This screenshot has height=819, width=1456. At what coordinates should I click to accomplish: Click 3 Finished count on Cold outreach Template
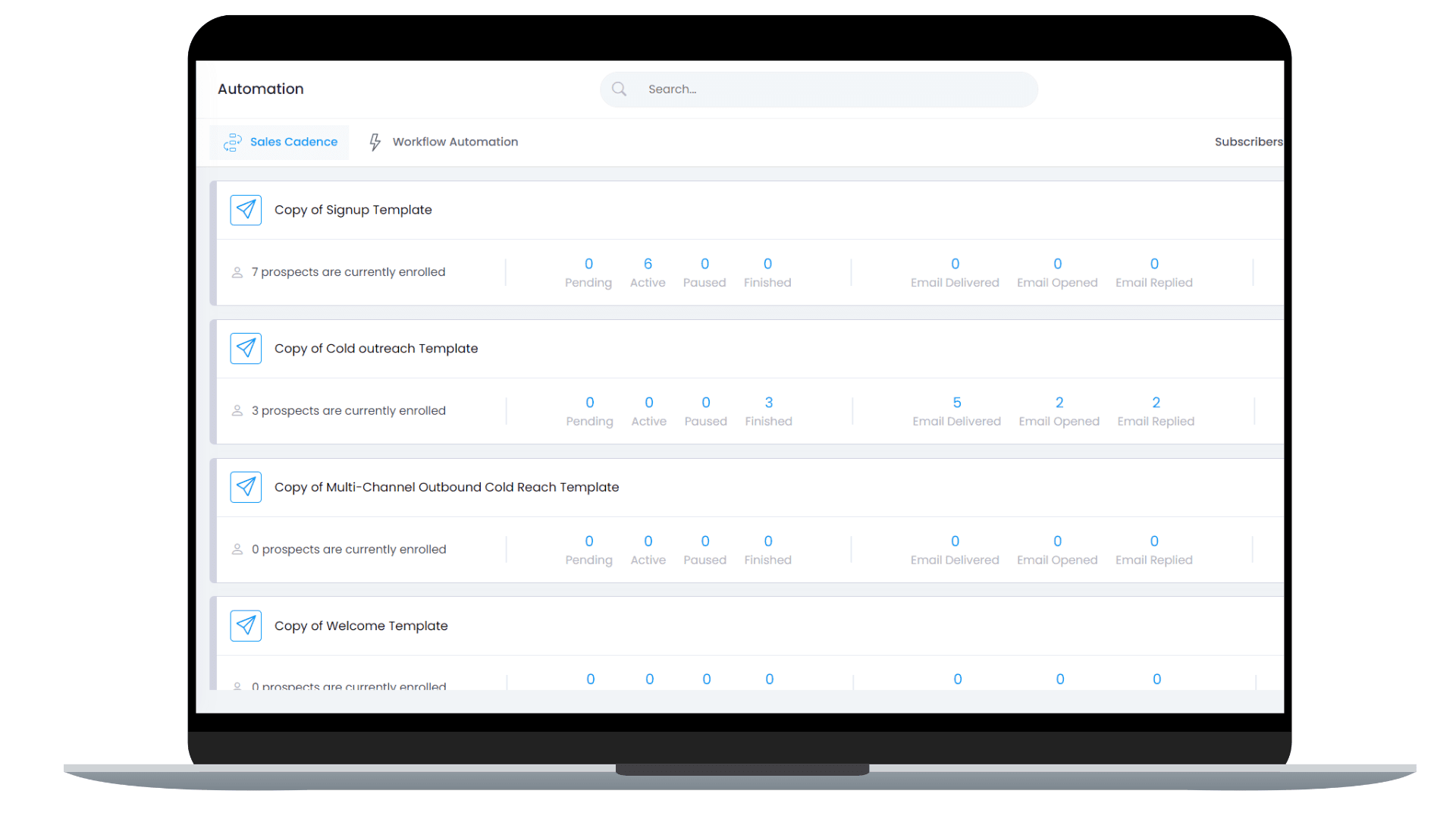tap(768, 410)
